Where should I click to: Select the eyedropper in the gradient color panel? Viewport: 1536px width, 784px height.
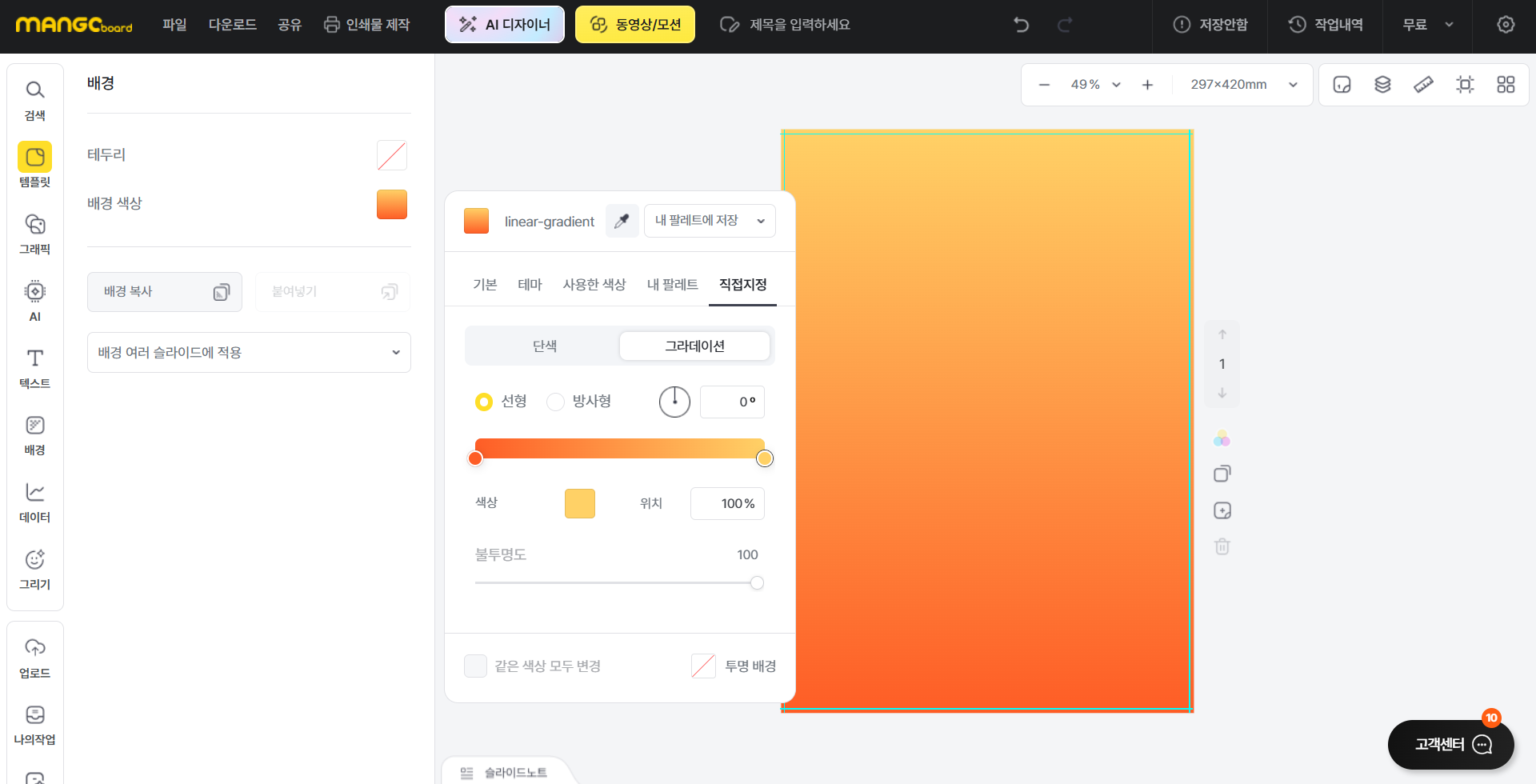click(x=622, y=221)
